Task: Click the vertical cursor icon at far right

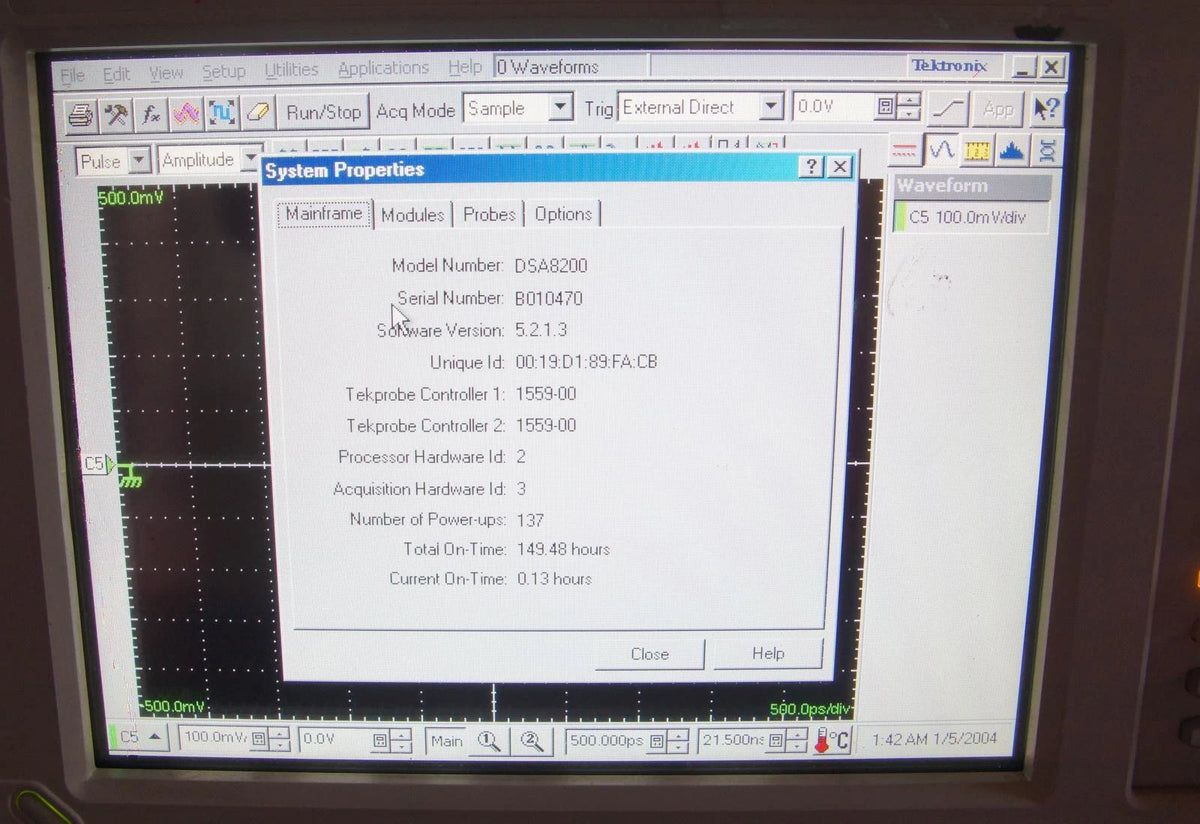Action: [1047, 151]
